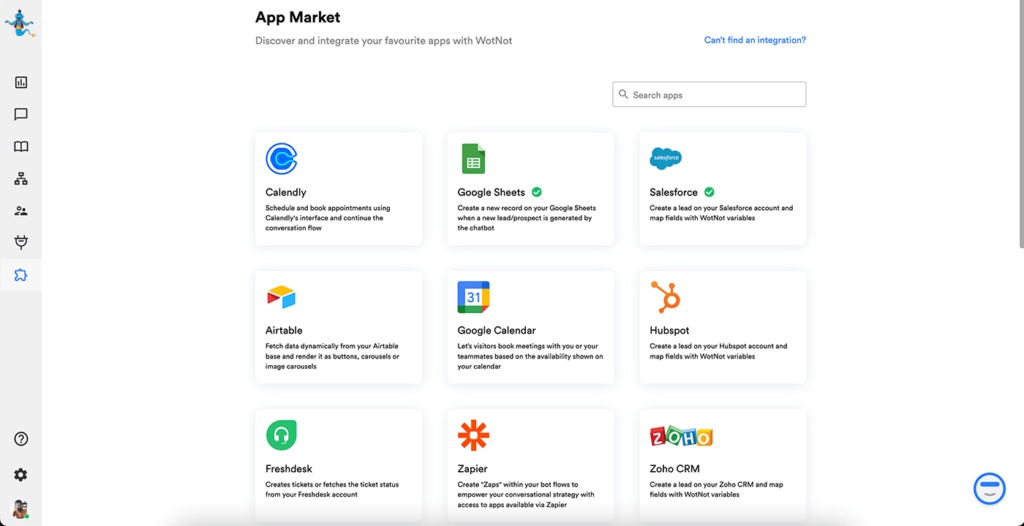Click the WotNot genie logo
Viewport: 1024px width, 526px height.
tap(20, 23)
